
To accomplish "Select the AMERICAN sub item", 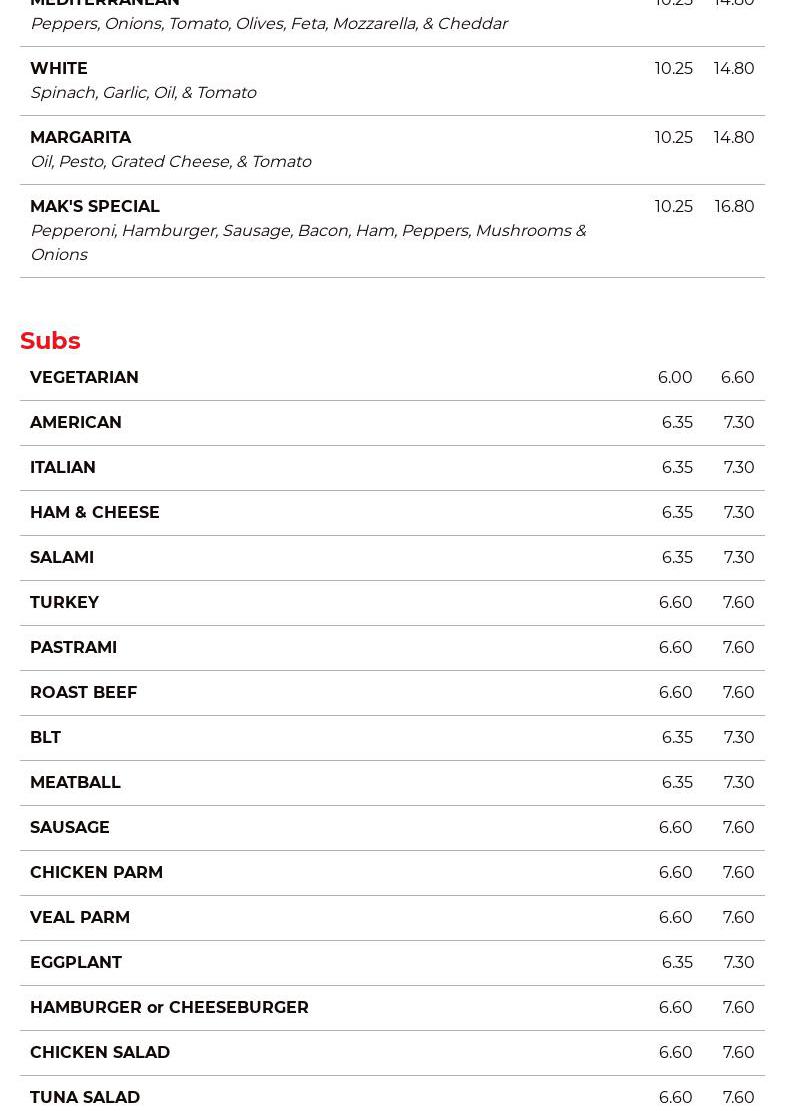I will [76, 422].
